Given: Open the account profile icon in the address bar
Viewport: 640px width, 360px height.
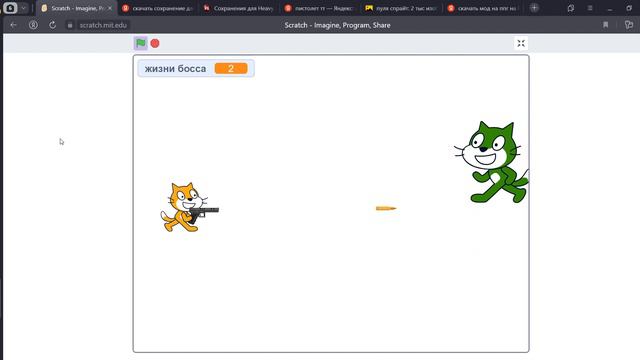Looking at the screenshot, I should tap(33, 25).
